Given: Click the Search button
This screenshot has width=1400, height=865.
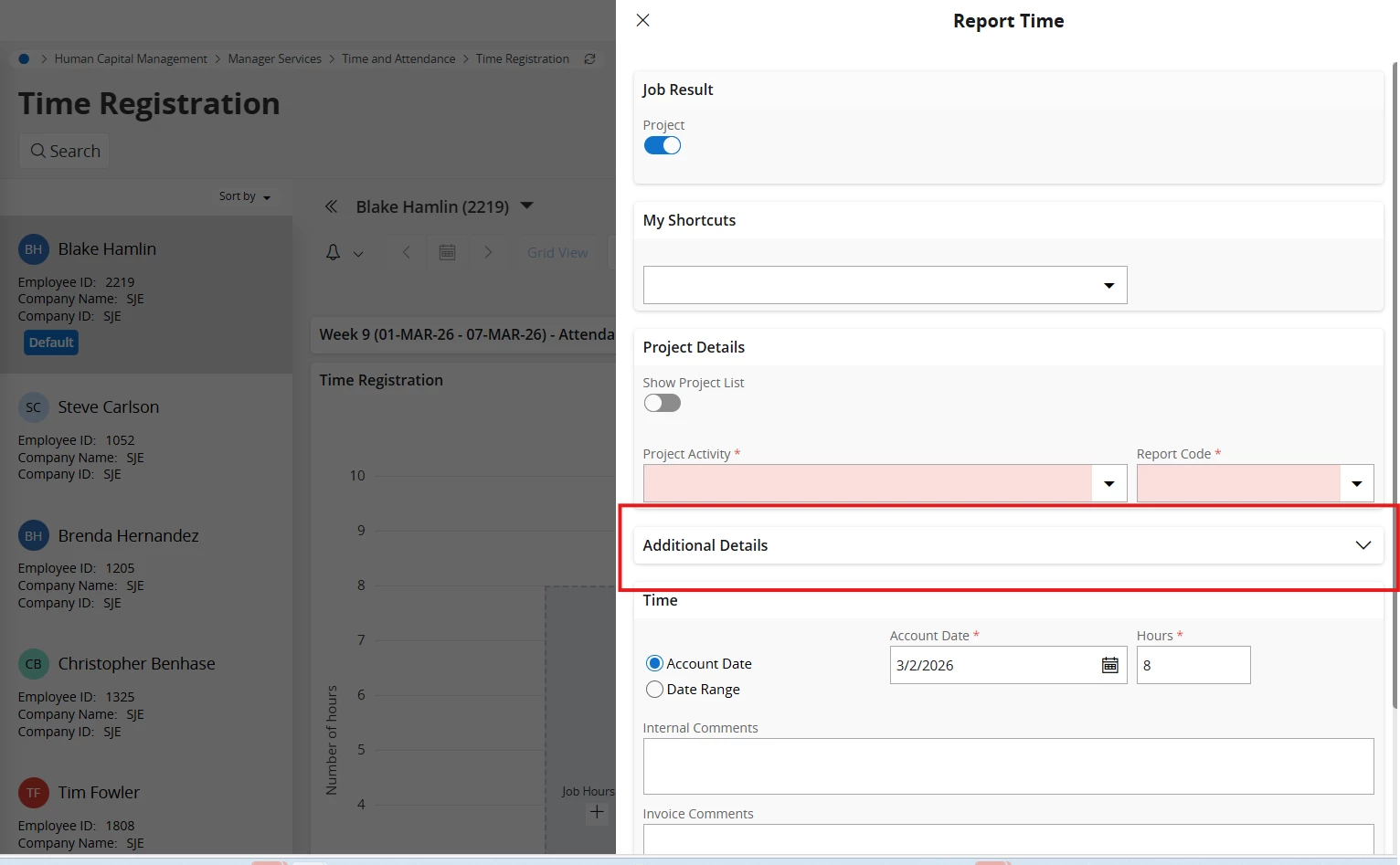Looking at the screenshot, I should (x=65, y=151).
